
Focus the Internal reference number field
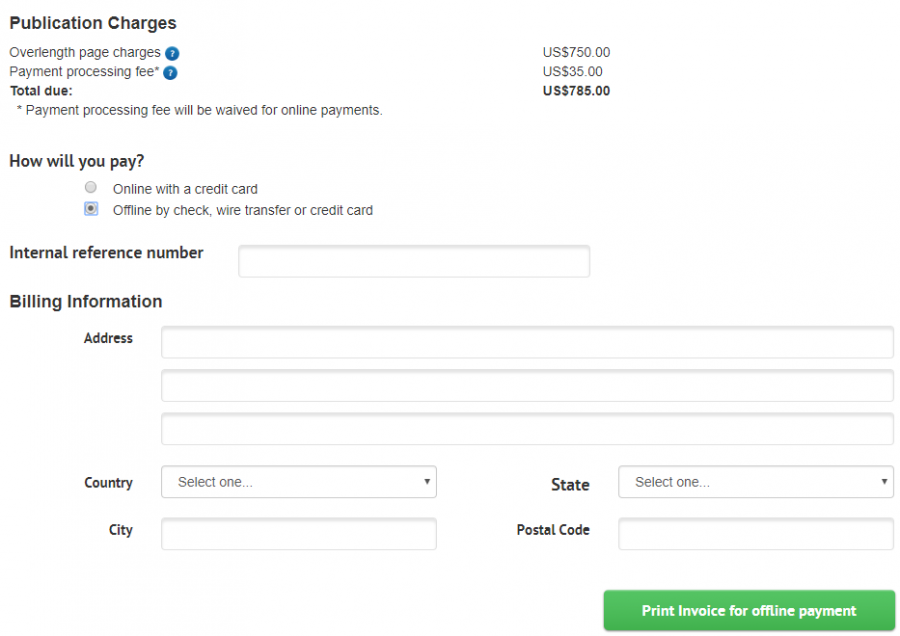coord(413,261)
